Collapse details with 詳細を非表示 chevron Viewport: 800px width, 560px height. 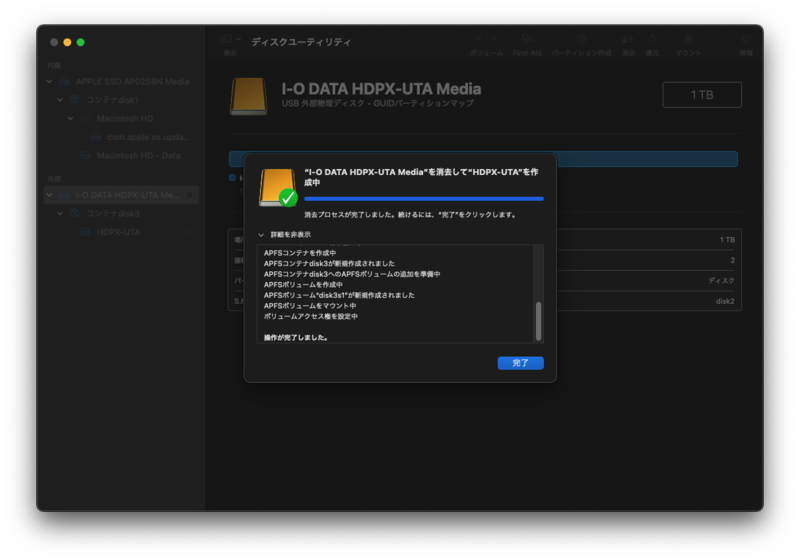click(261, 235)
